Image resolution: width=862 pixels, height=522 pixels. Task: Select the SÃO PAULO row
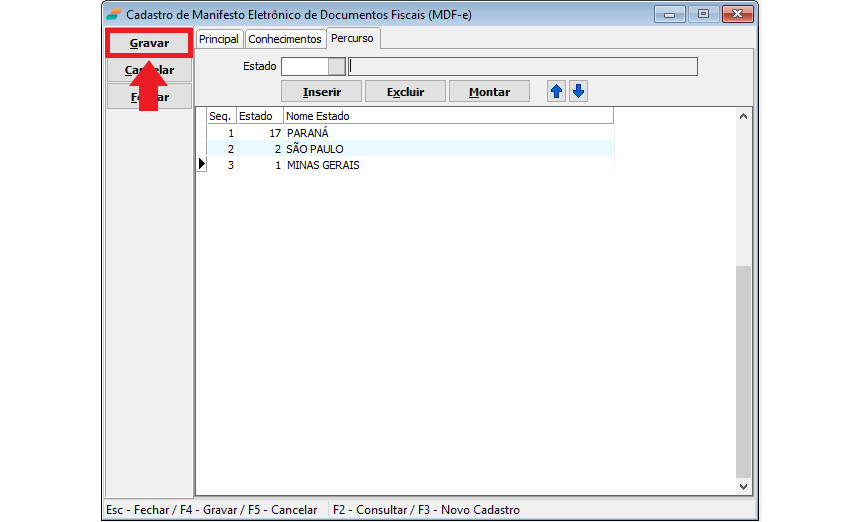(315, 149)
